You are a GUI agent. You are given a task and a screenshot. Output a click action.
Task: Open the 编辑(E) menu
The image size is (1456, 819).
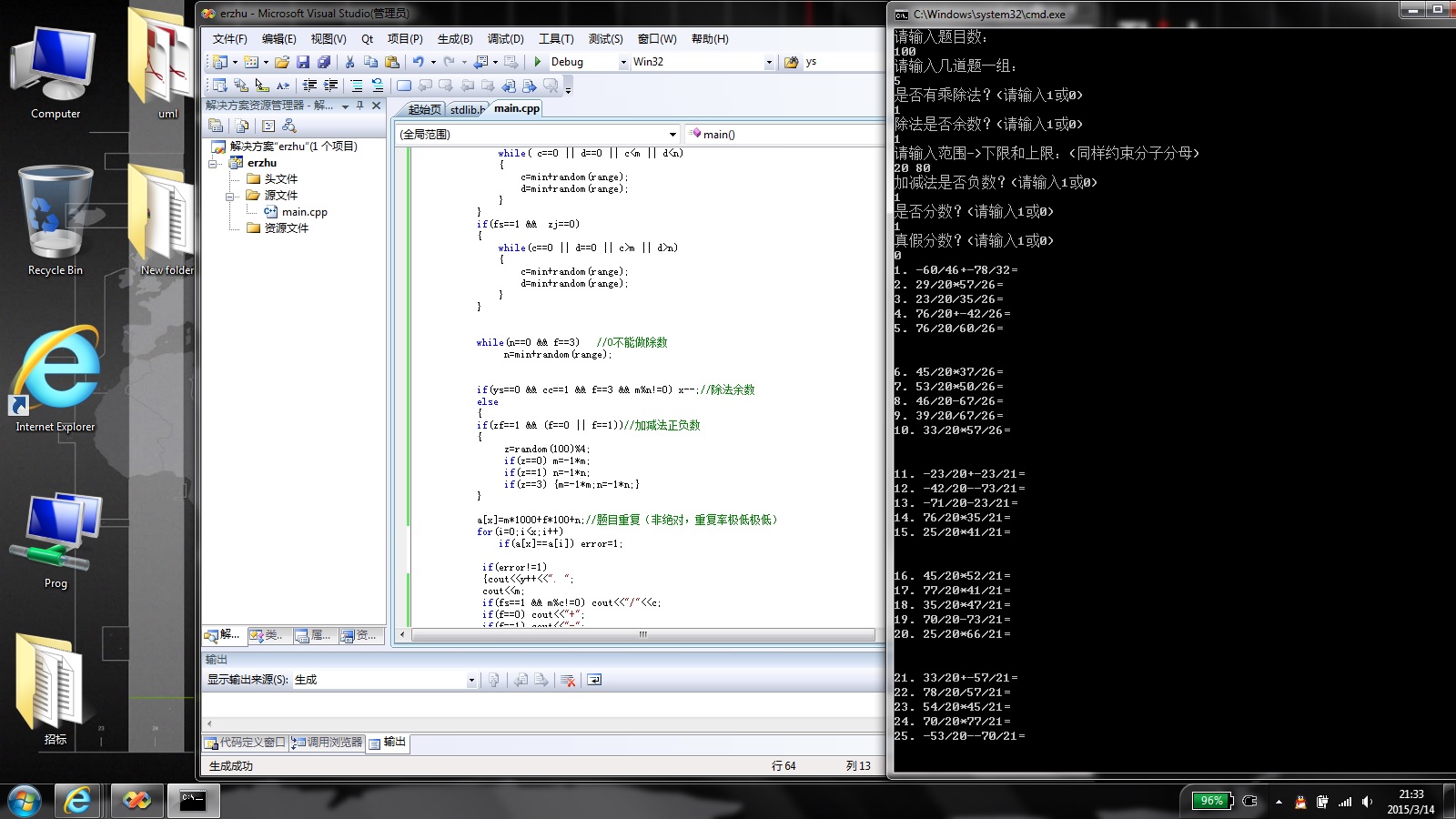[x=278, y=38]
